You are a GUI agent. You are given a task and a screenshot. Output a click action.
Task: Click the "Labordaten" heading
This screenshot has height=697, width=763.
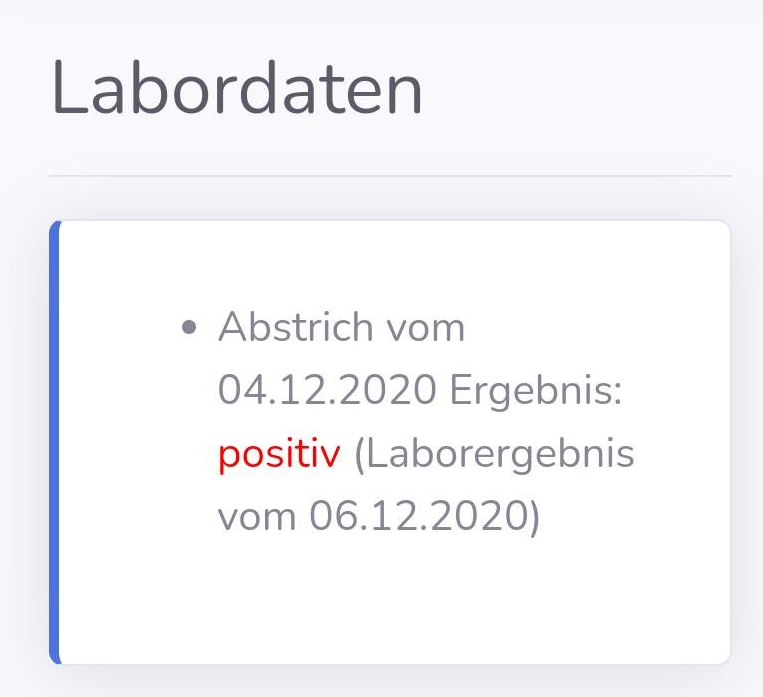pos(237,90)
